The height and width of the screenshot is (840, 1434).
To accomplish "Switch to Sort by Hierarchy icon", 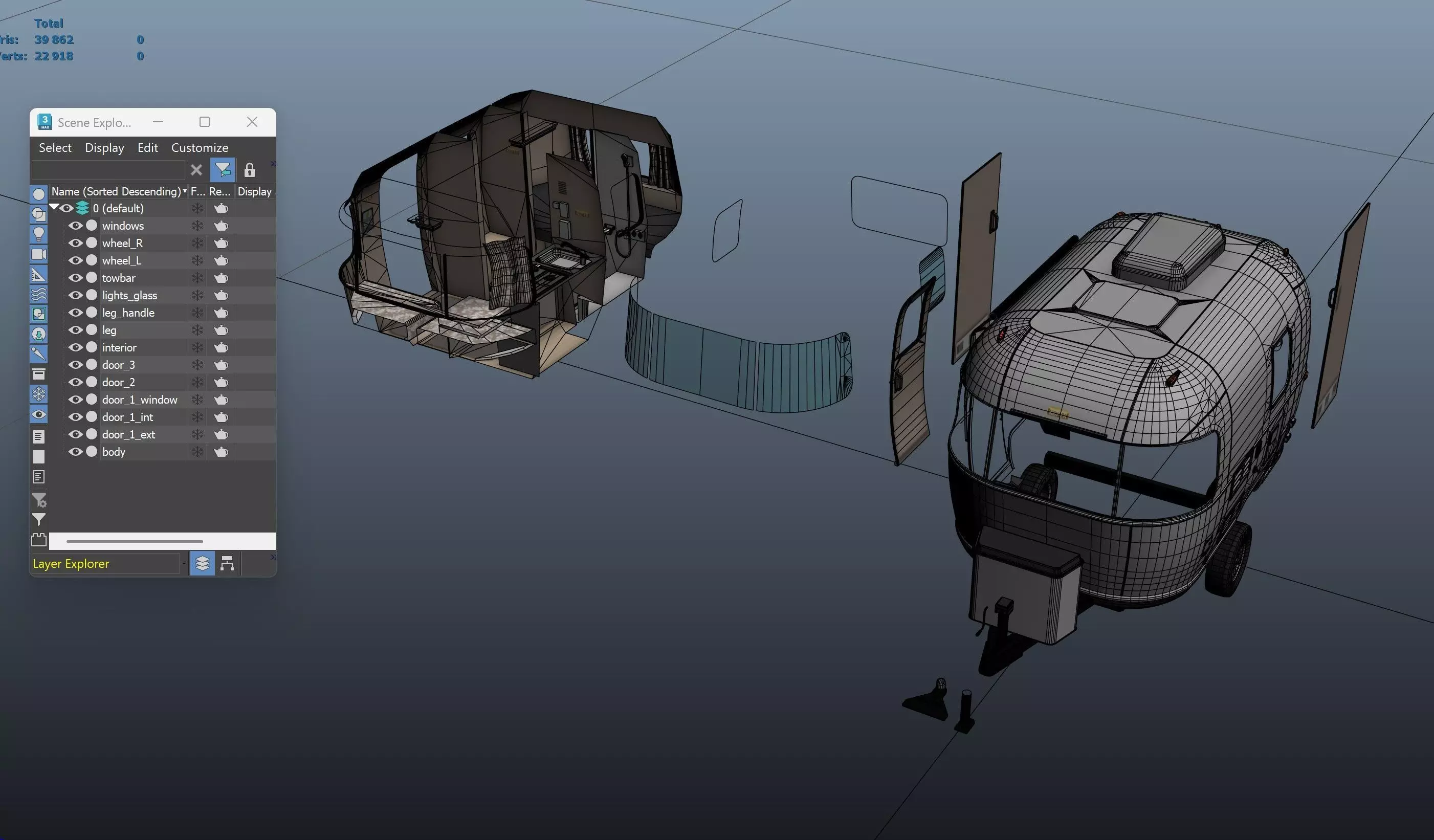I will pos(227,563).
